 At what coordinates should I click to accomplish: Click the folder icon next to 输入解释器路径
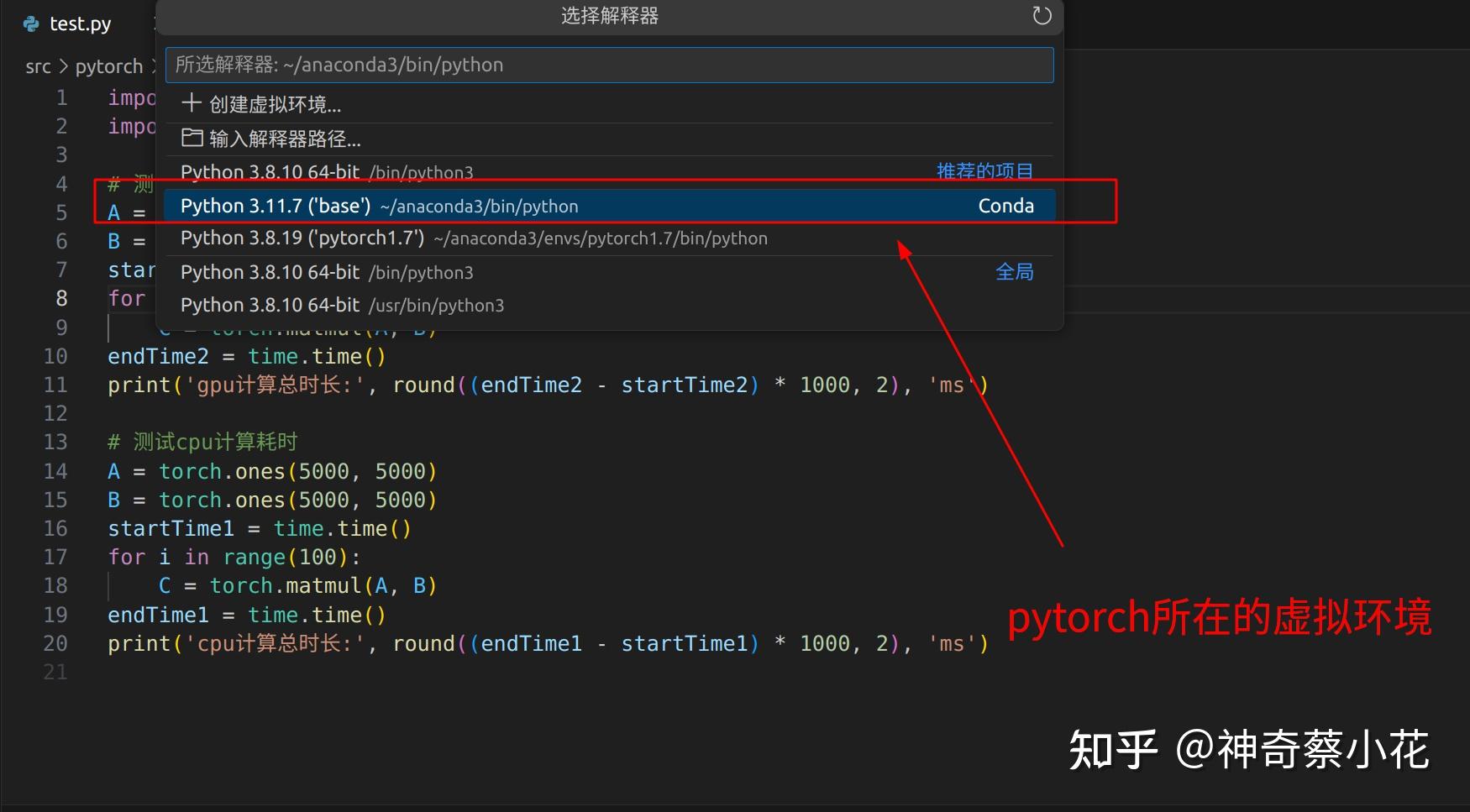pos(192,138)
